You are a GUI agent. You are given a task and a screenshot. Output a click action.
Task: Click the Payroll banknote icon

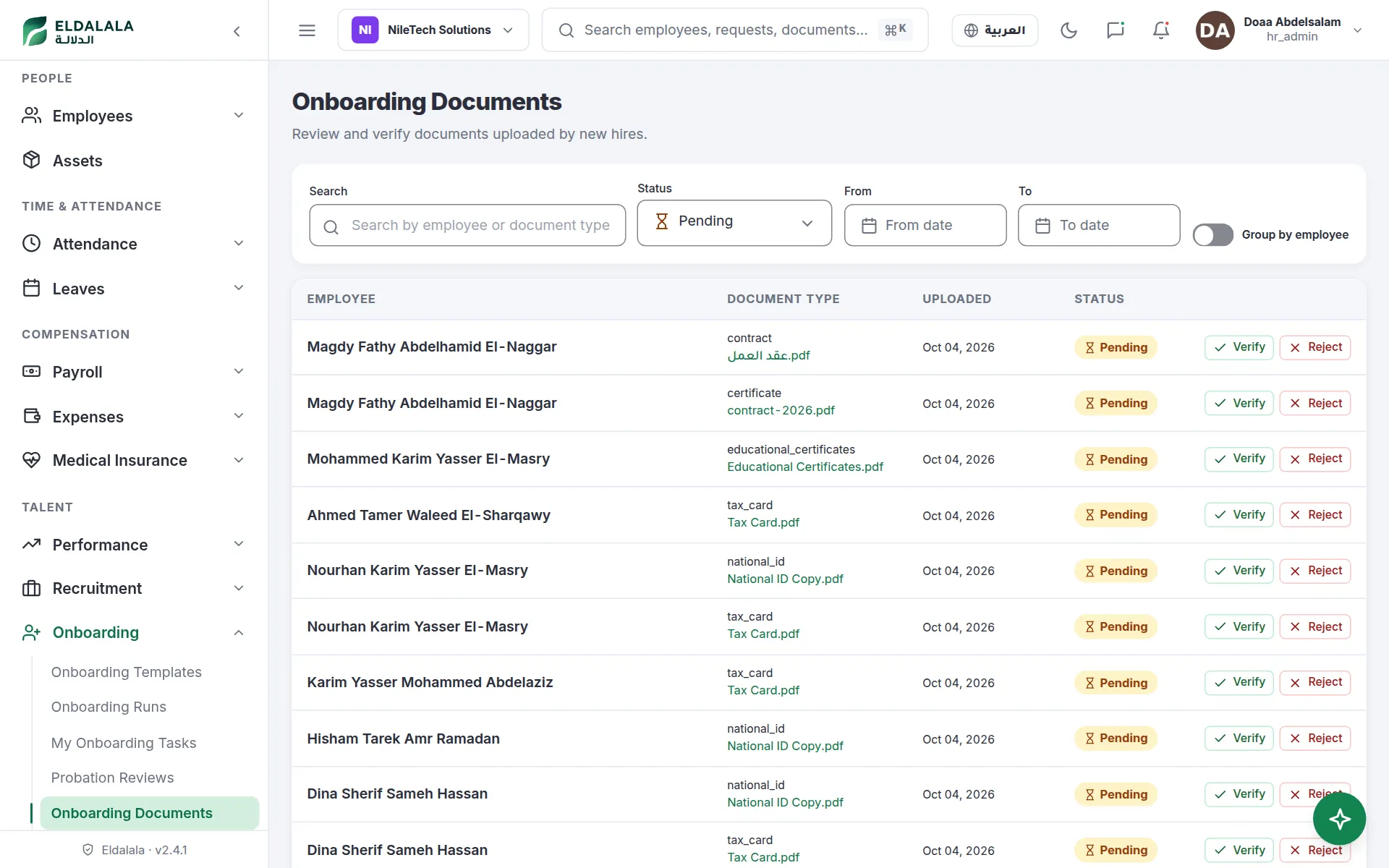[31, 371]
